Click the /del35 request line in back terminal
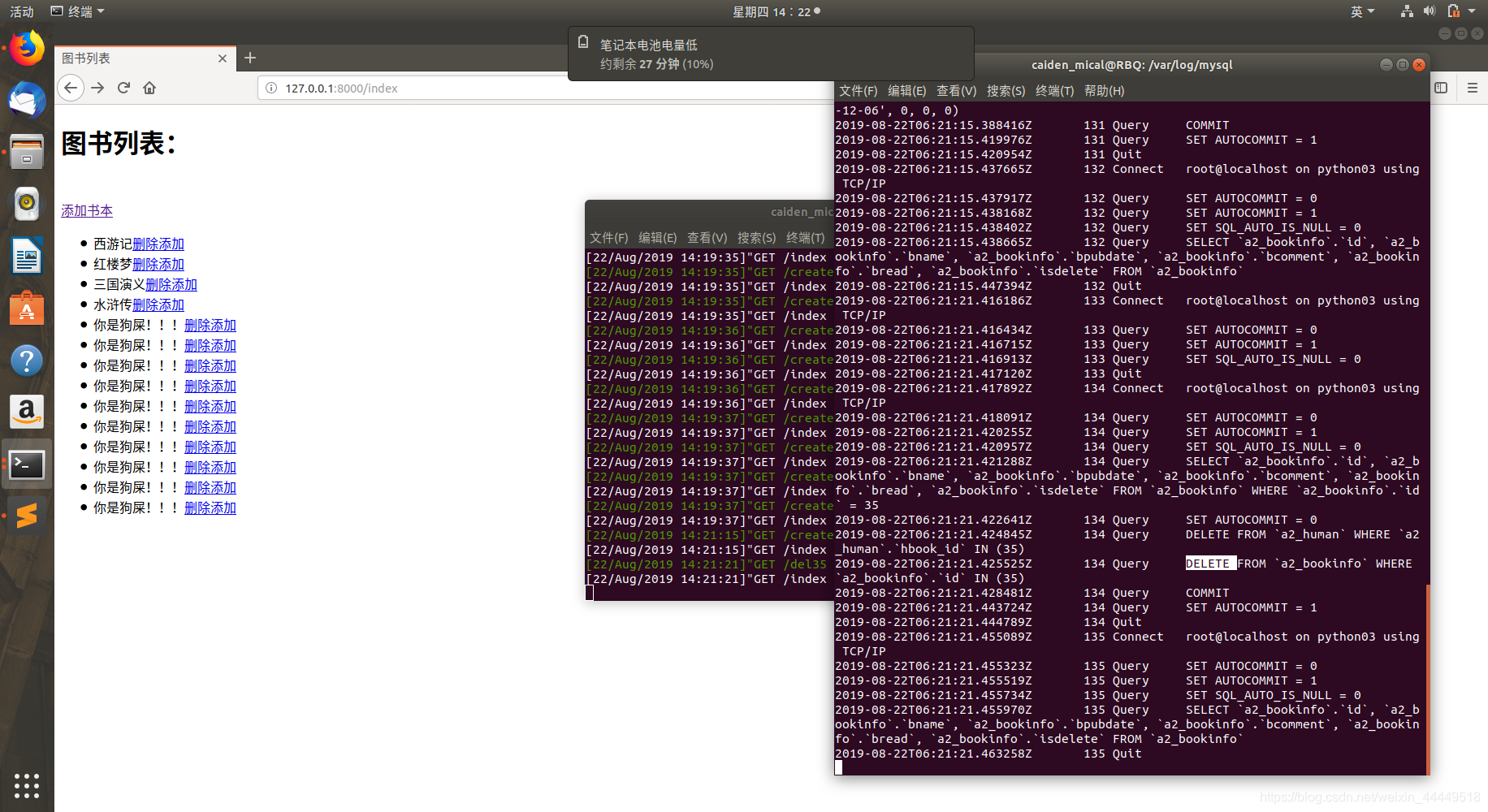1488x812 pixels. tap(706, 564)
